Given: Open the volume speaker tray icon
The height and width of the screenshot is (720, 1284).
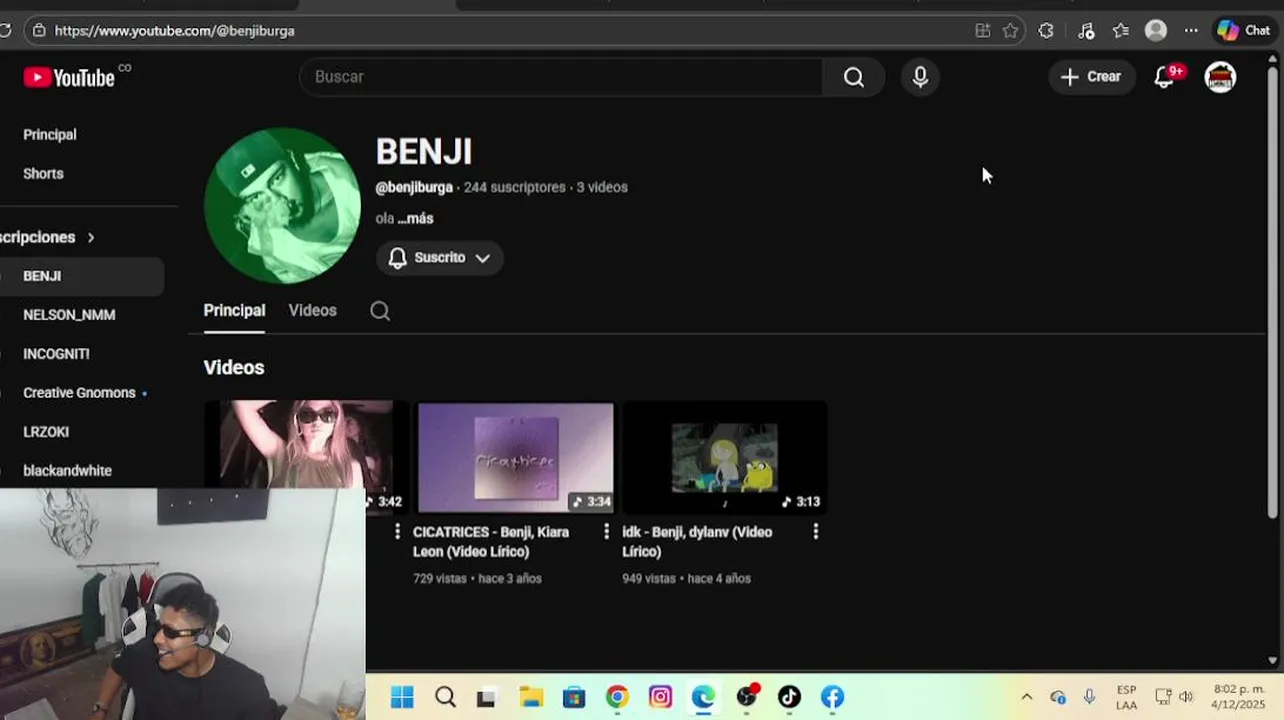Looking at the screenshot, I should click(x=1186, y=697).
